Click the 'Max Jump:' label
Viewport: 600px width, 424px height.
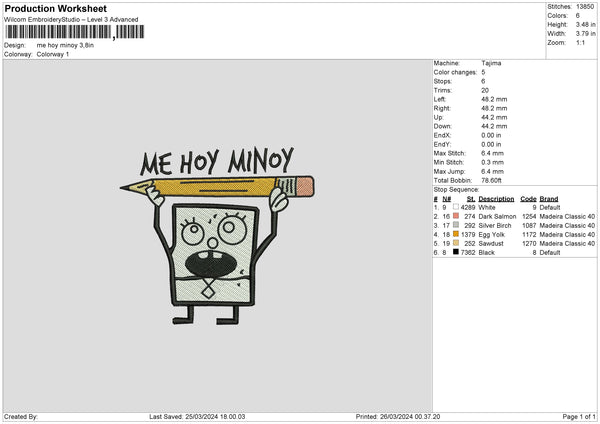pyautogui.click(x=449, y=171)
